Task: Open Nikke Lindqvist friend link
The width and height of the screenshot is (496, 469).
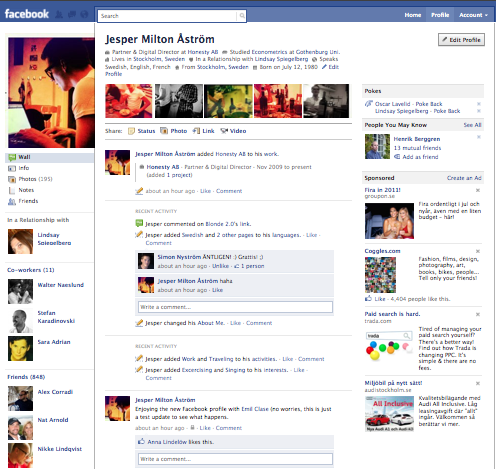Action: (60, 449)
